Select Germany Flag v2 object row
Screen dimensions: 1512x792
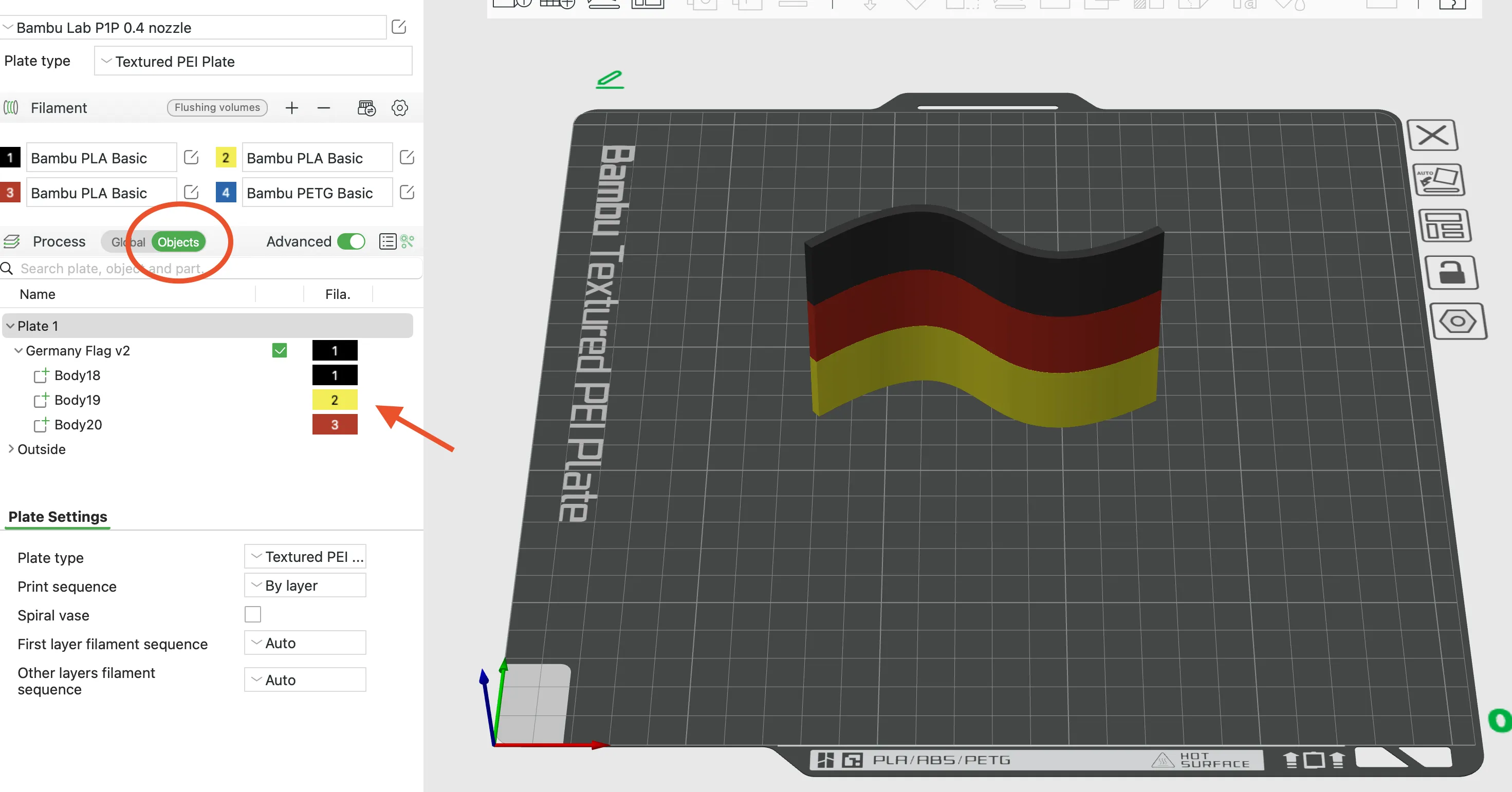coord(78,351)
